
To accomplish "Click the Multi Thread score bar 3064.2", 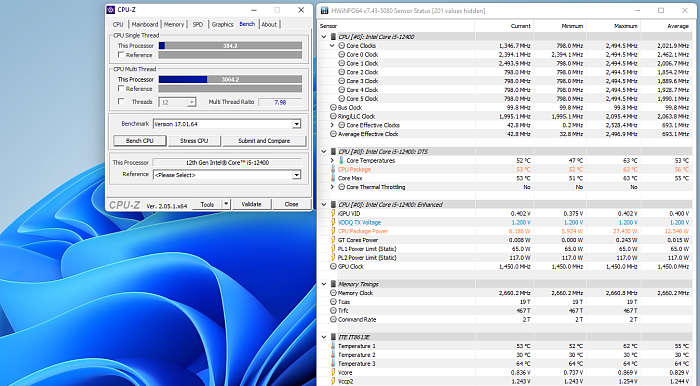I will click(x=230, y=79).
